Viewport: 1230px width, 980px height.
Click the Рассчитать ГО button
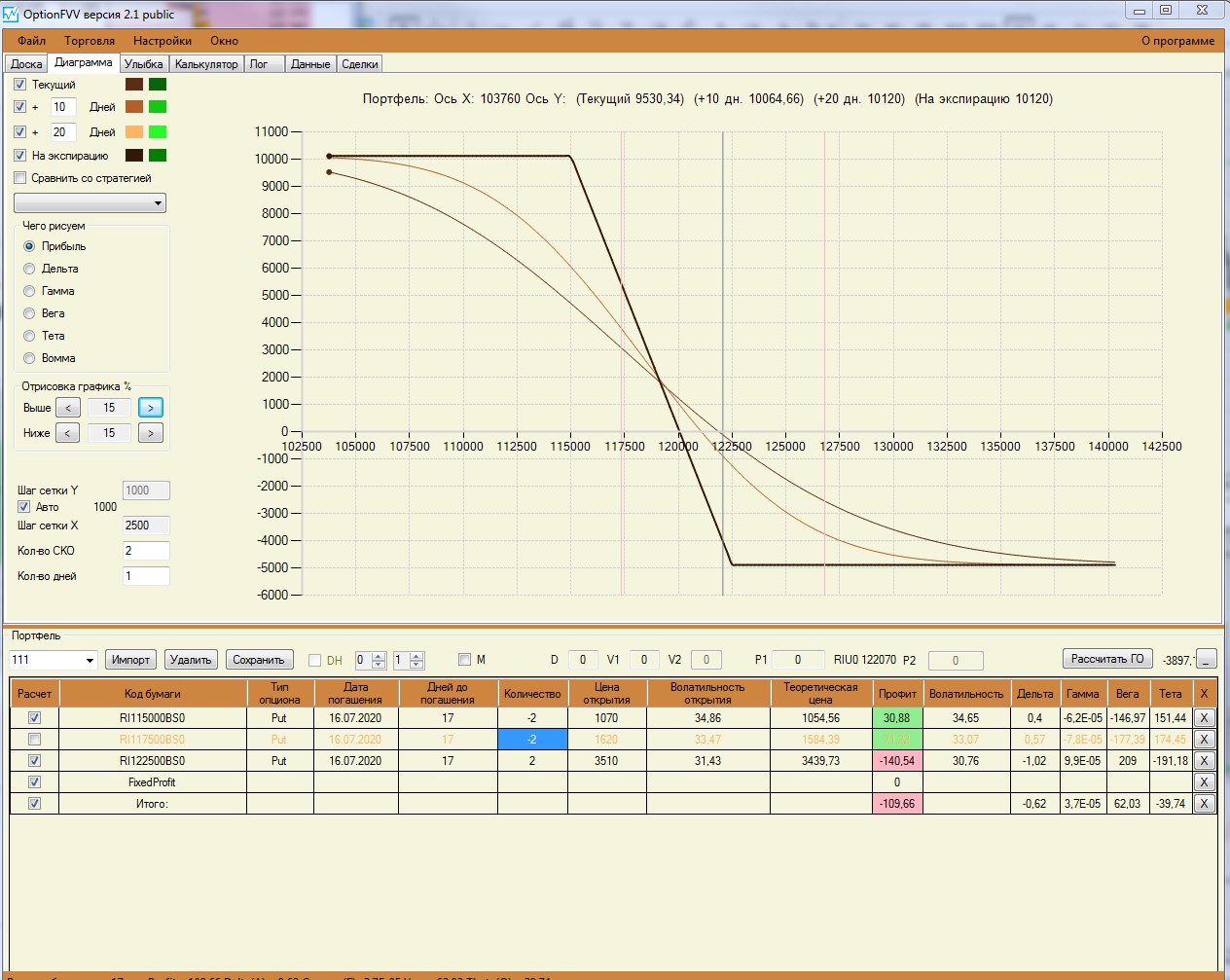tap(1107, 659)
